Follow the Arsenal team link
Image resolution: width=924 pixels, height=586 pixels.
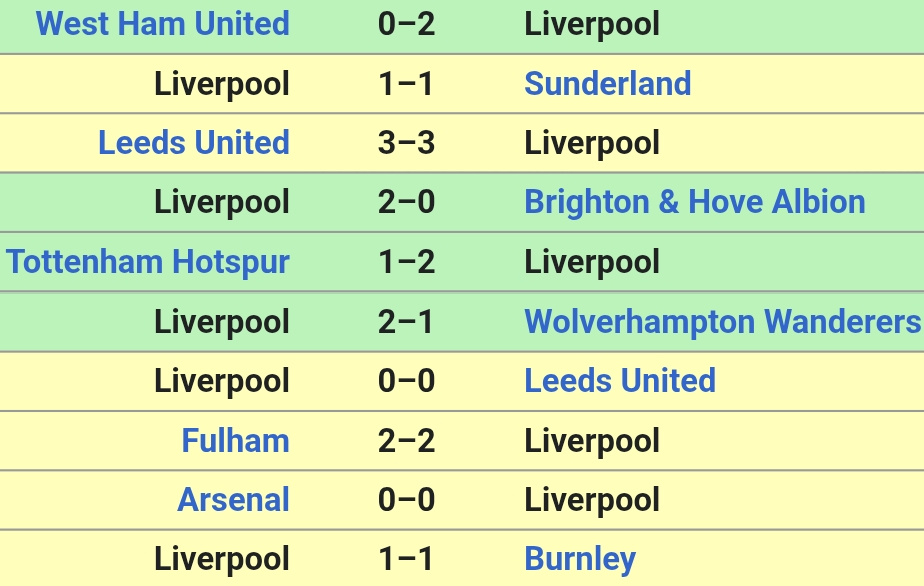point(233,499)
